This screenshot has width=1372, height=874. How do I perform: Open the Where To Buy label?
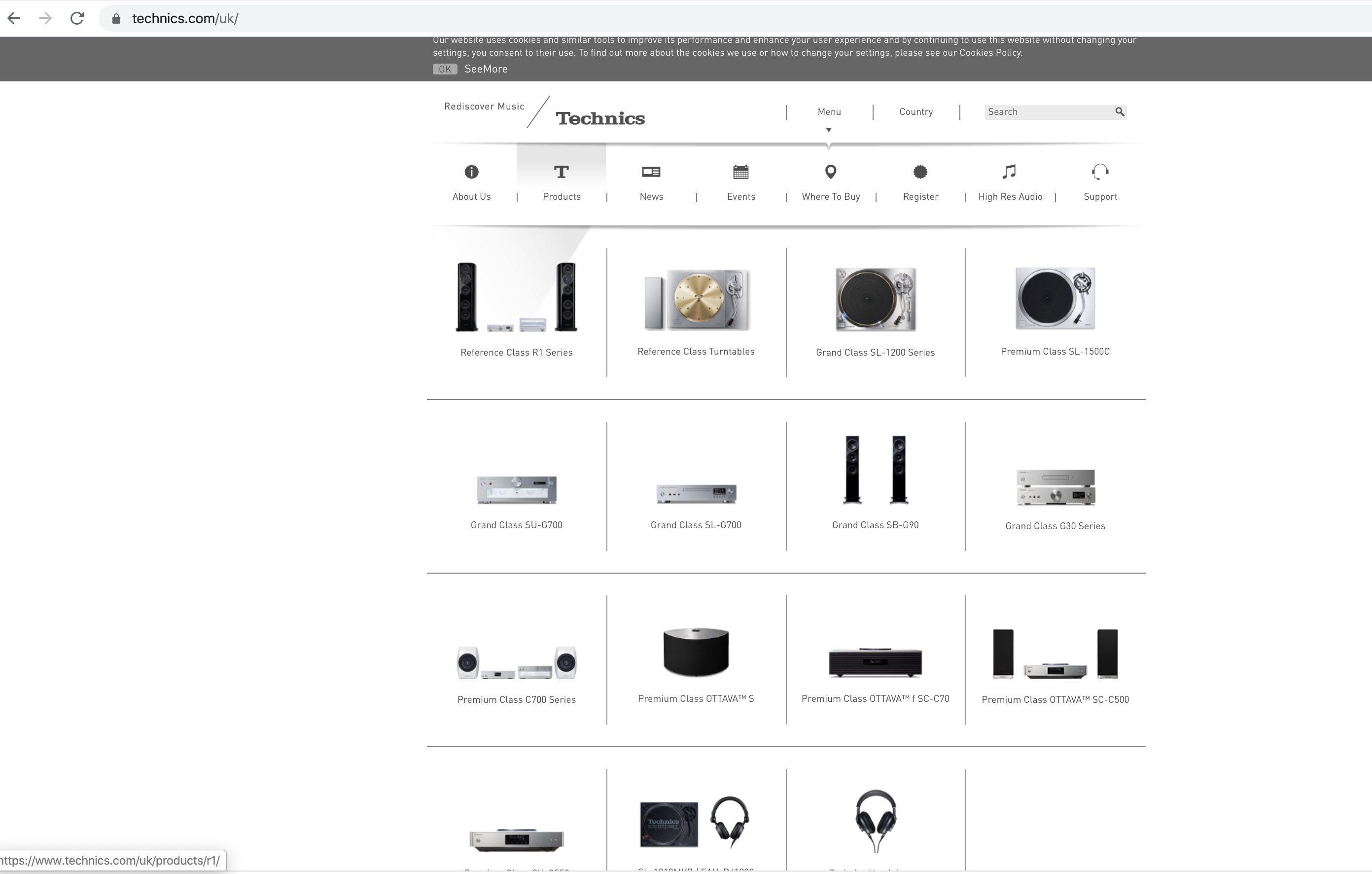pos(831,197)
